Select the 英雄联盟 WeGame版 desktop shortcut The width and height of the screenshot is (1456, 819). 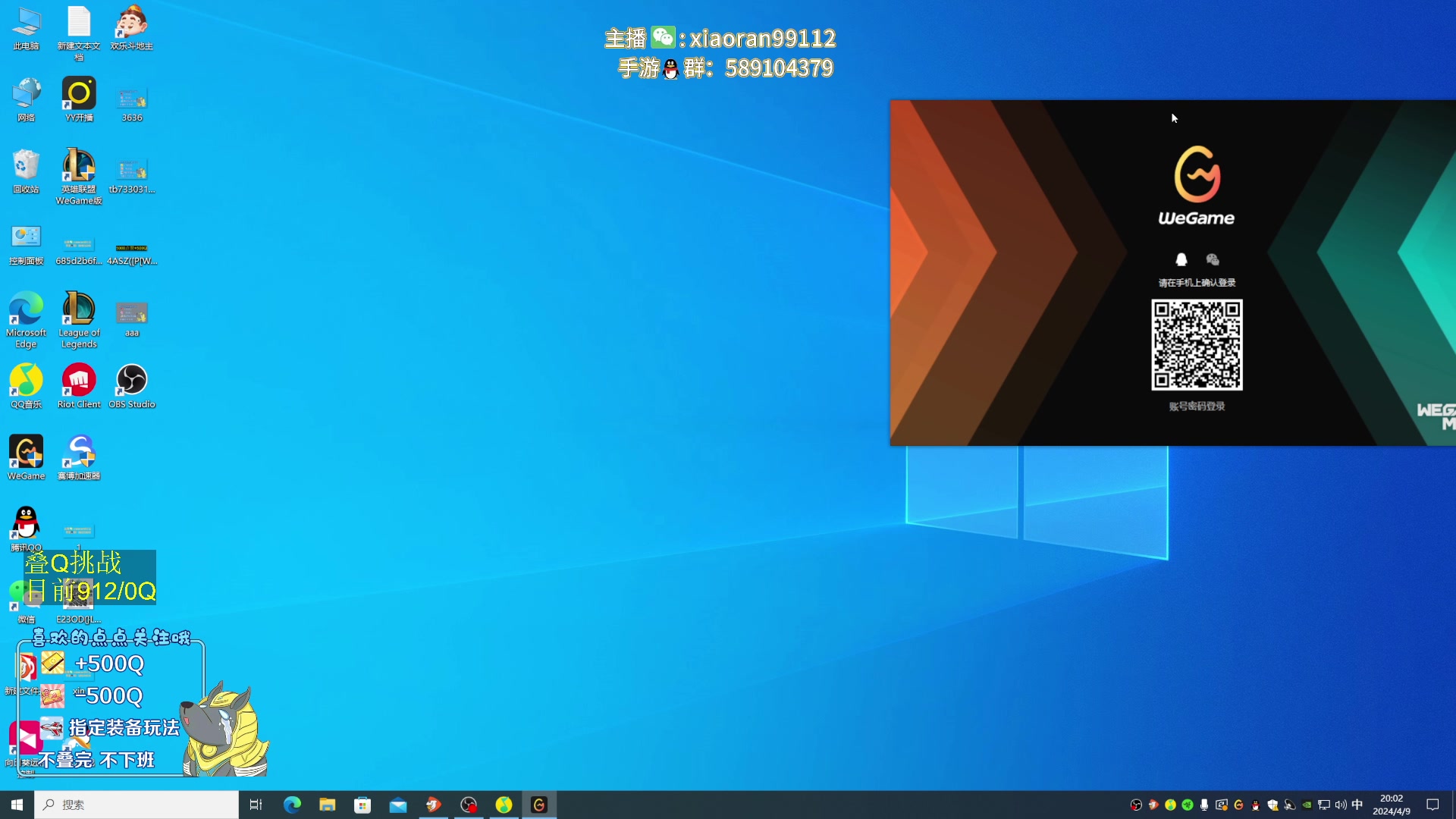(79, 177)
